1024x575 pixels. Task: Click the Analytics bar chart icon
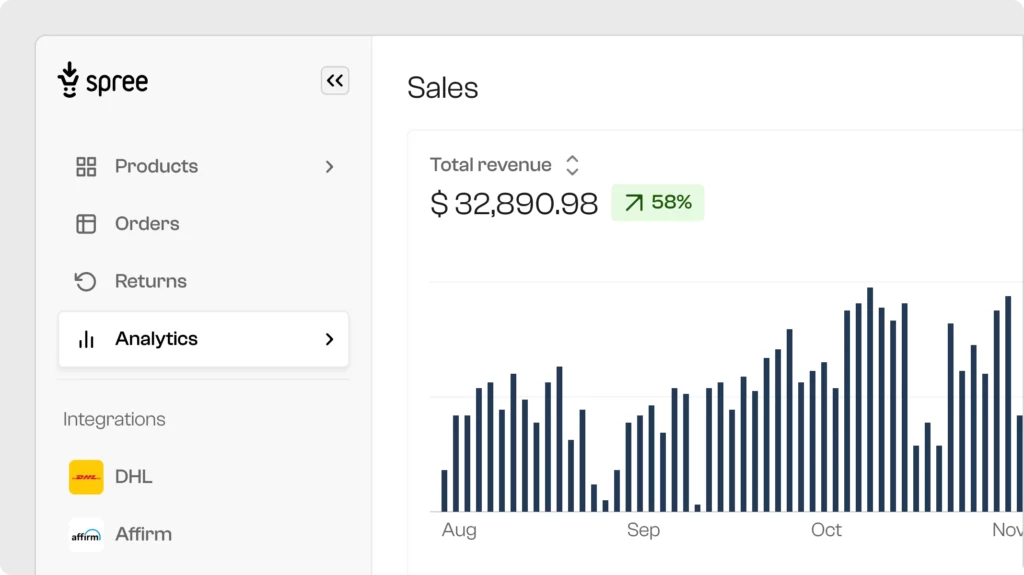[x=86, y=339]
